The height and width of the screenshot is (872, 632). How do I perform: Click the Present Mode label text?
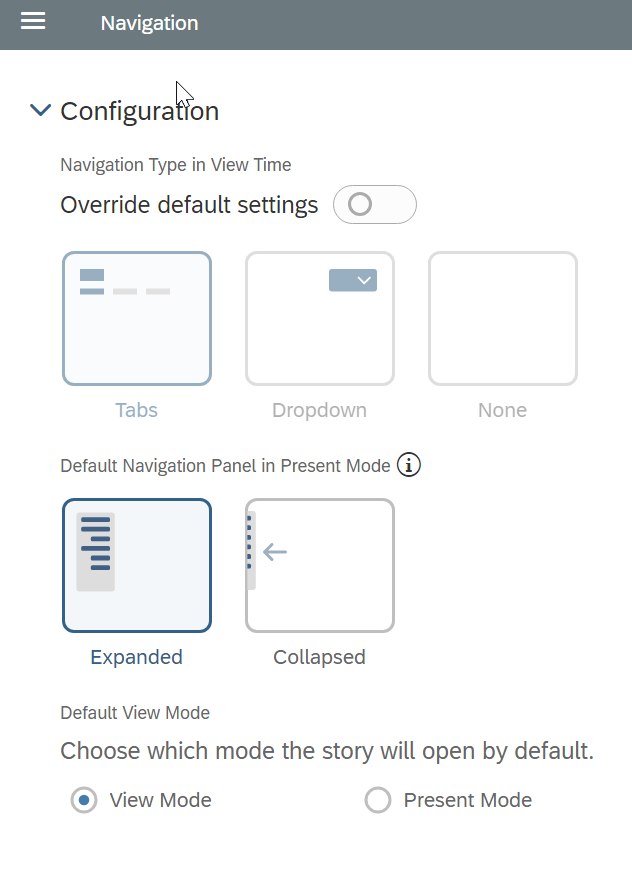pyautogui.click(x=467, y=800)
